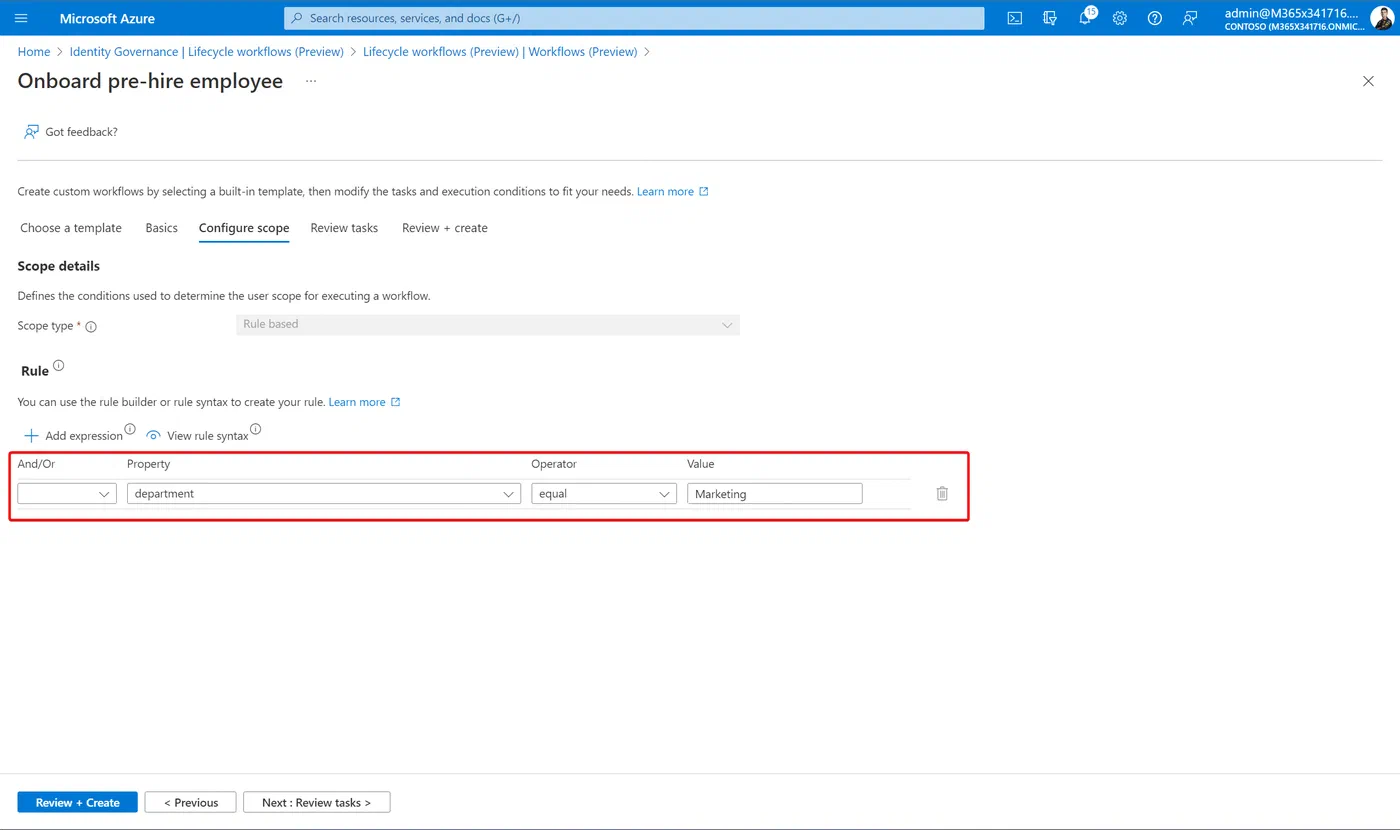1400x830 pixels.
Task: Open Learn more link after template description
Action: [x=672, y=191]
